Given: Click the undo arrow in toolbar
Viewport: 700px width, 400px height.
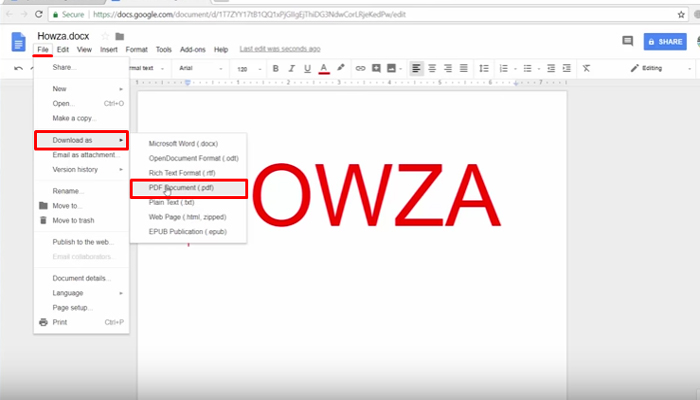Looking at the screenshot, I should (18, 68).
